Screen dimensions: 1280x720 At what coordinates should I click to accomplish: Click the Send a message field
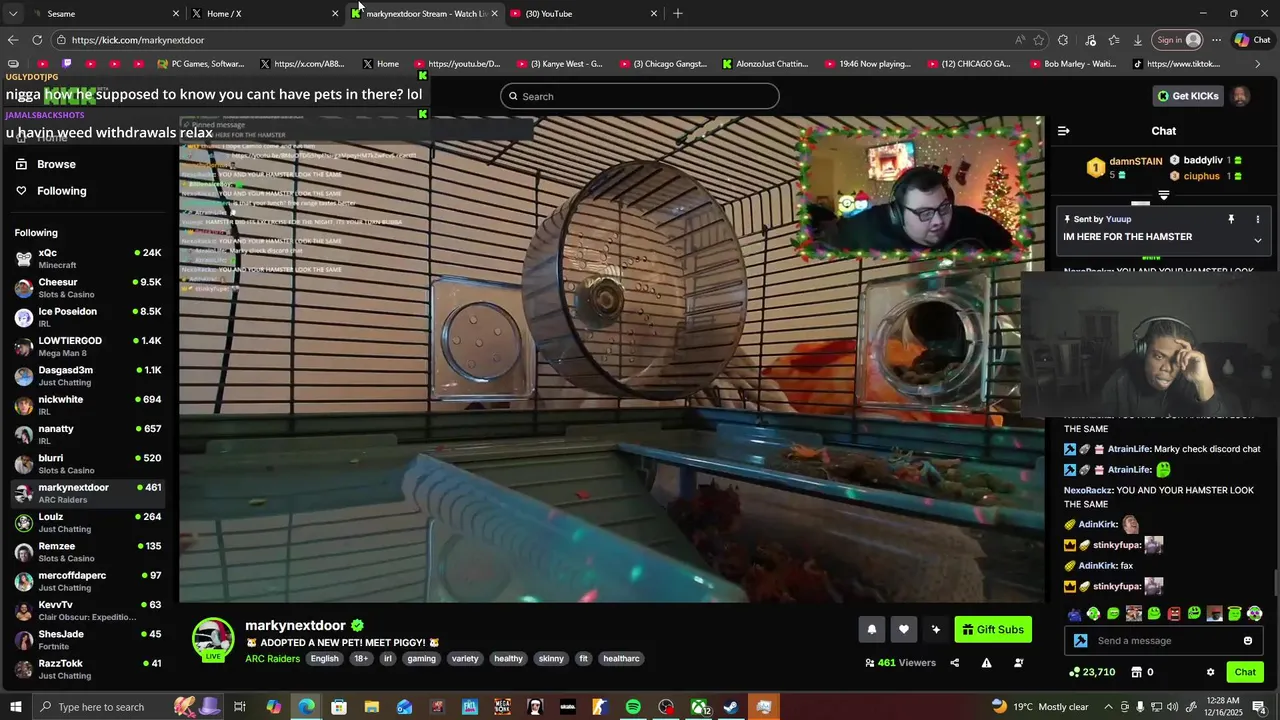point(1165,641)
